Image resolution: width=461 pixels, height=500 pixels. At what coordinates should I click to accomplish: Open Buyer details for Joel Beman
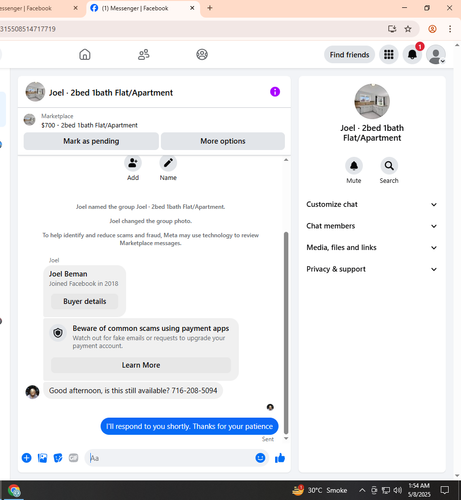[85, 301]
